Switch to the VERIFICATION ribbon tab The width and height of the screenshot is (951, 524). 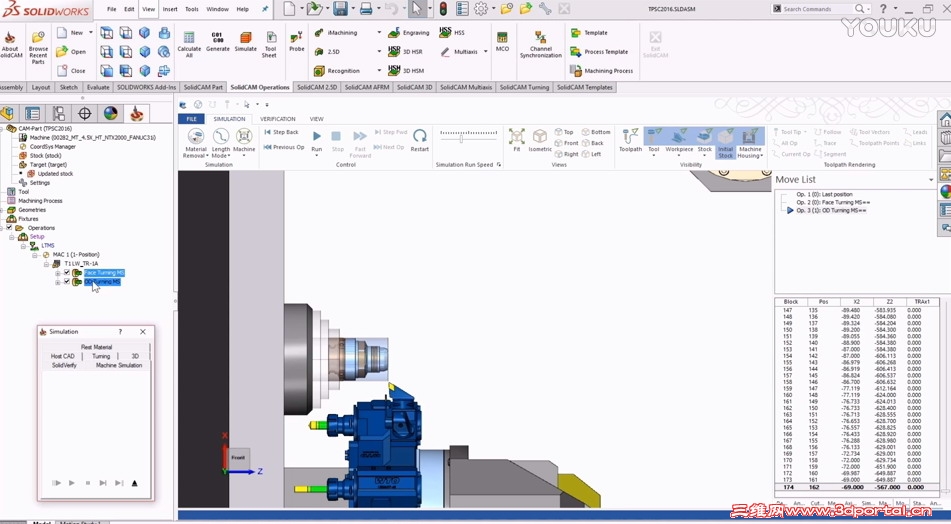[x=278, y=119]
